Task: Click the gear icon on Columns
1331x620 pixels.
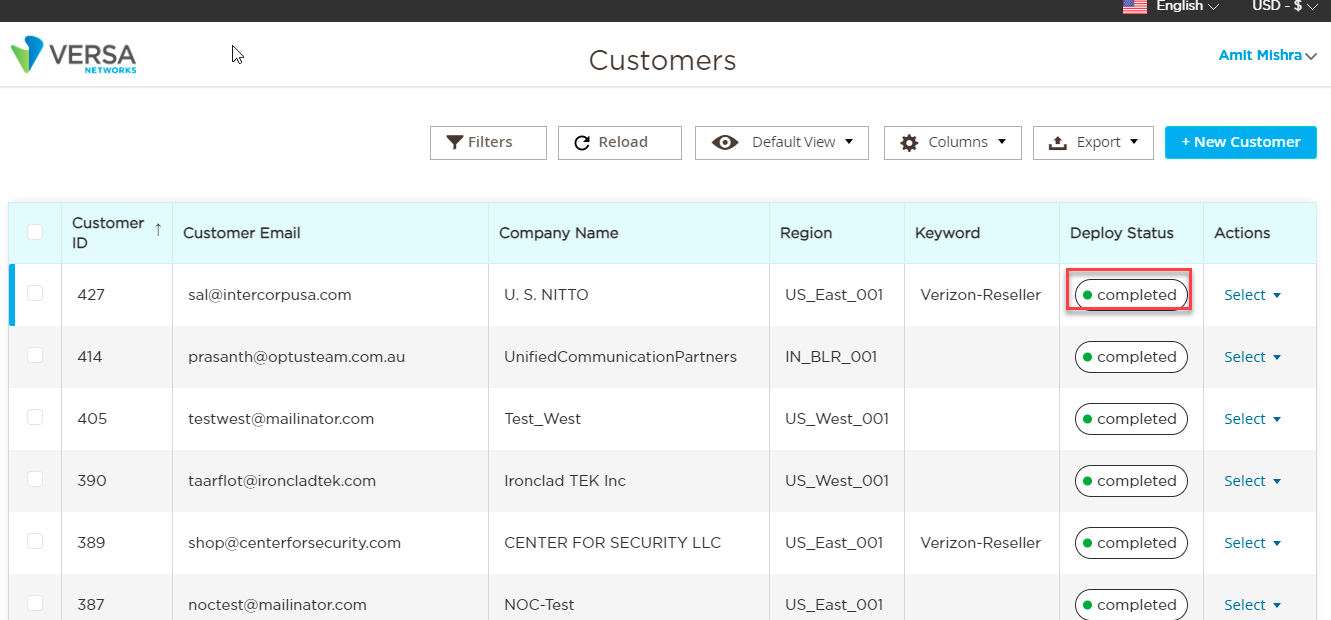Action: click(909, 143)
